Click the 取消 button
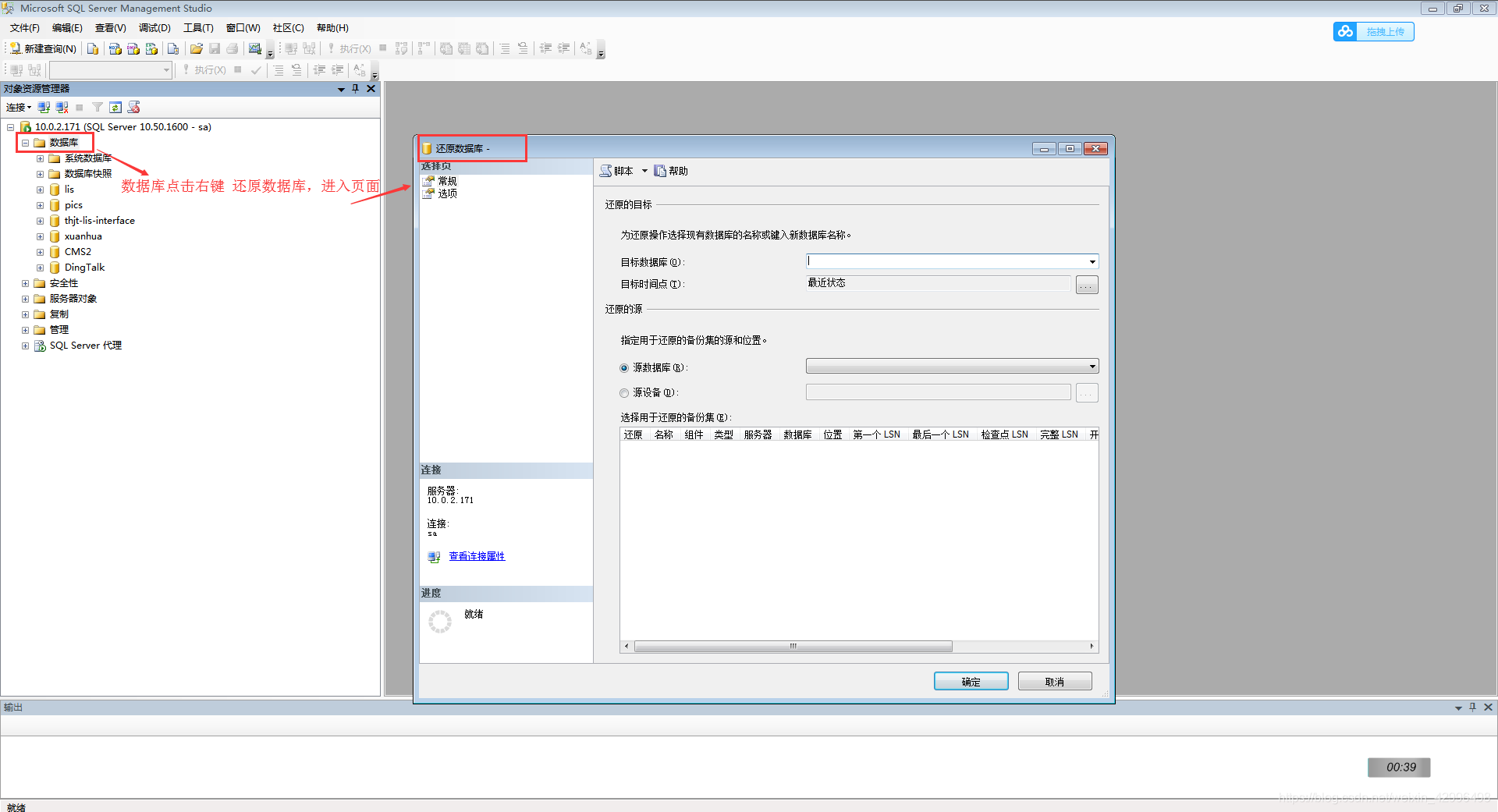This screenshot has width=1498, height=812. [x=1055, y=681]
